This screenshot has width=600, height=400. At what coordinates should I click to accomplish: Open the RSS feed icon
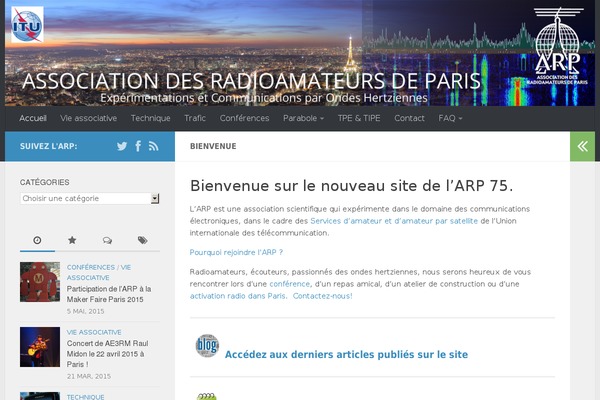tap(153, 146)
